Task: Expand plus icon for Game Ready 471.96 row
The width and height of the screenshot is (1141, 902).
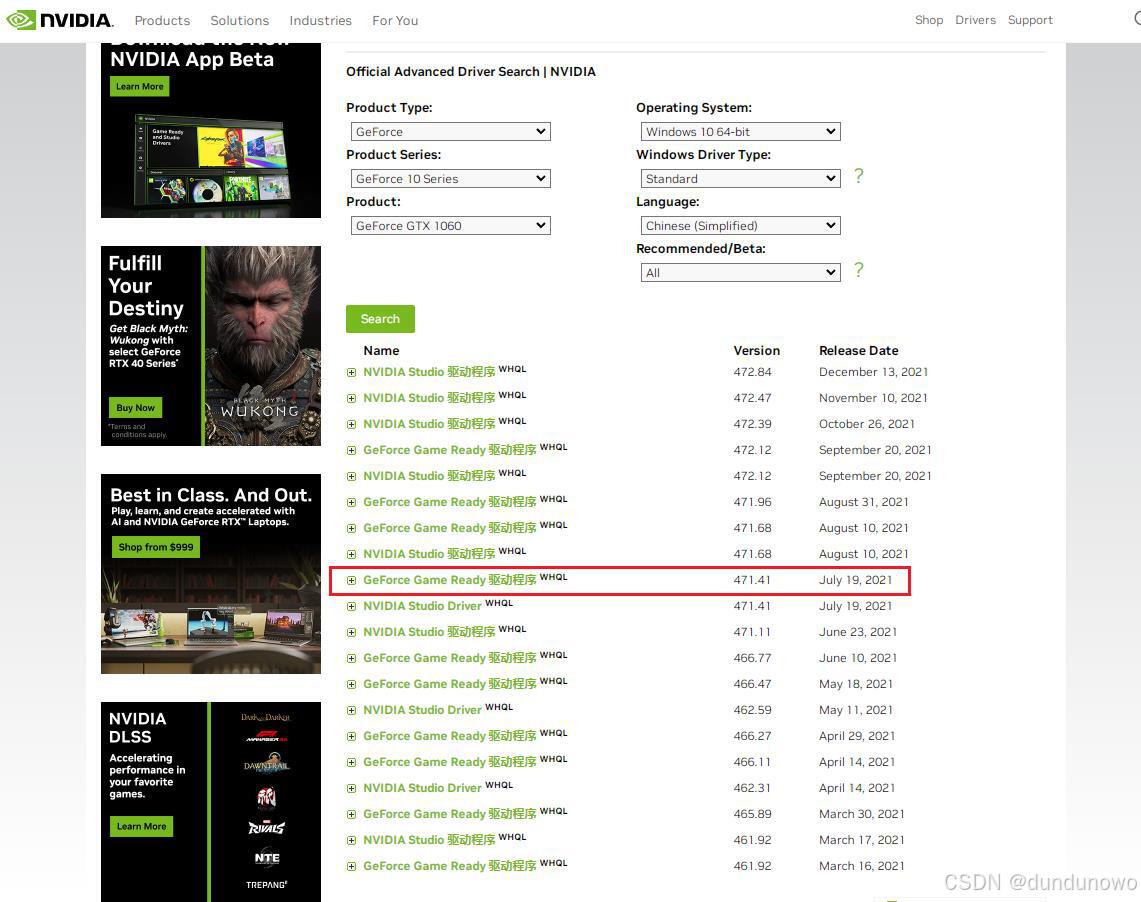Action: point(351,503)
